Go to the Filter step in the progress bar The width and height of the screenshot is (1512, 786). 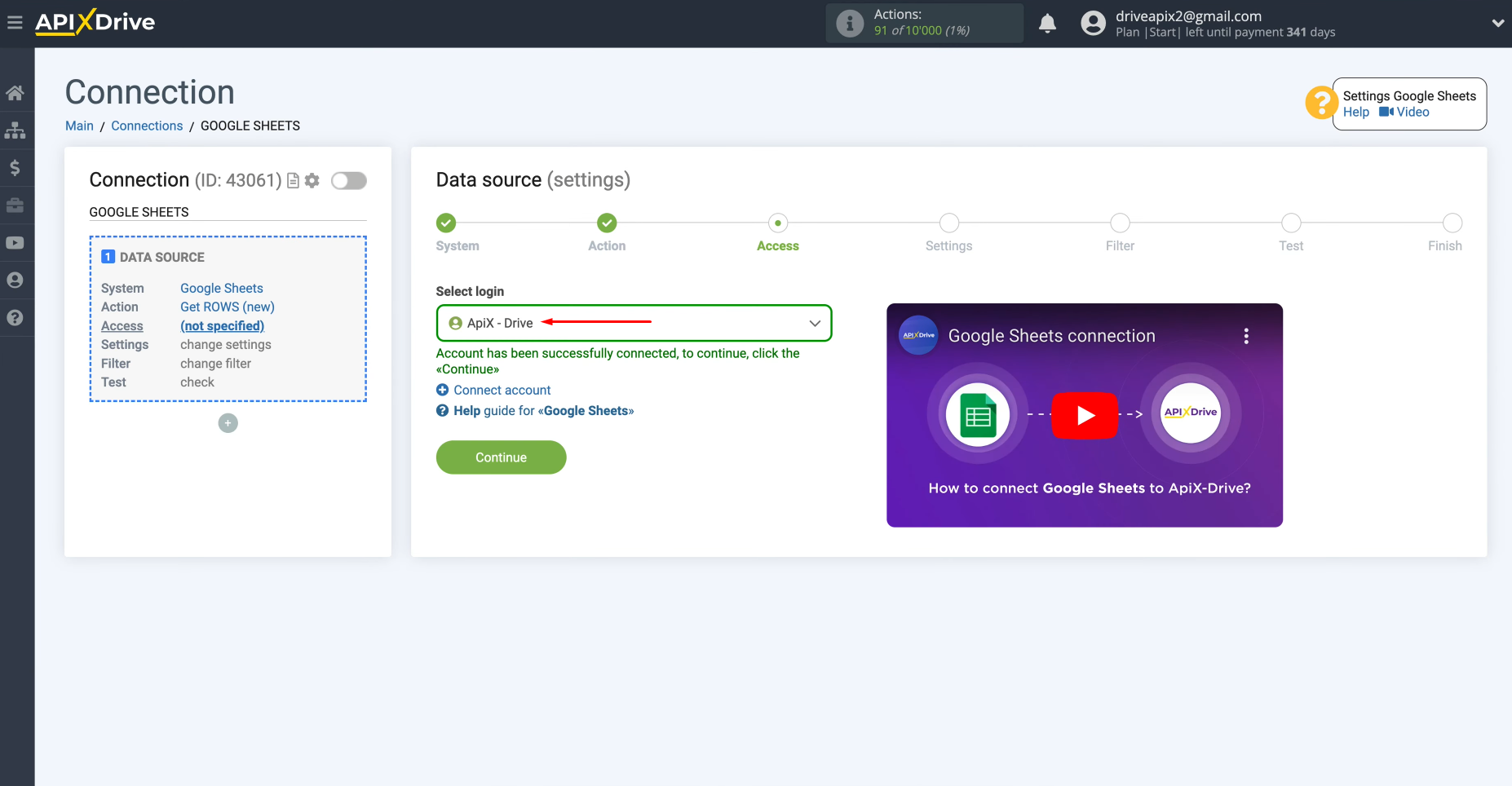pyautogui.click(x=1120, y=223)
